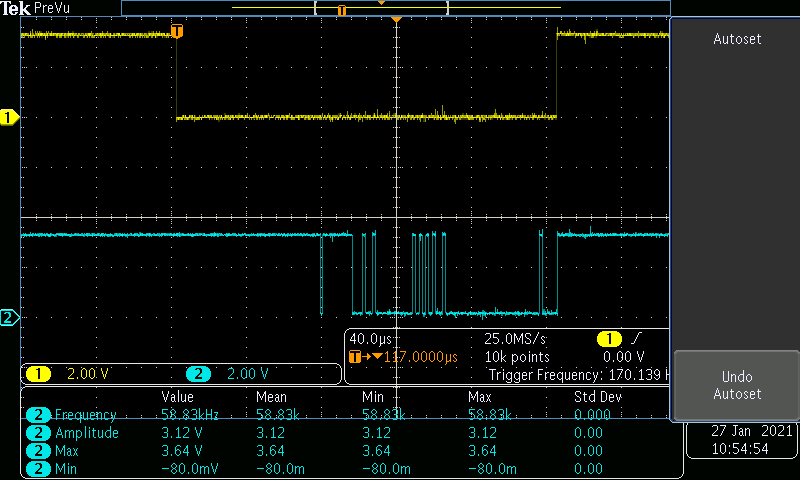
Task: Click the 25.0MS/s sample rate readout
Action: coord(515,339)
